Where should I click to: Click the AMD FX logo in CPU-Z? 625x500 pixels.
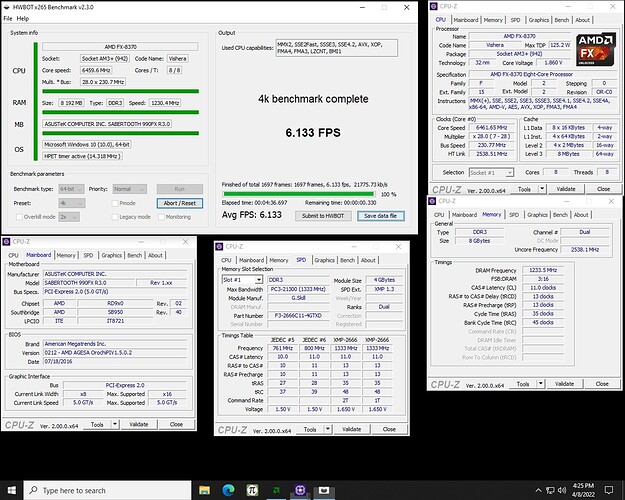[596, 49]
